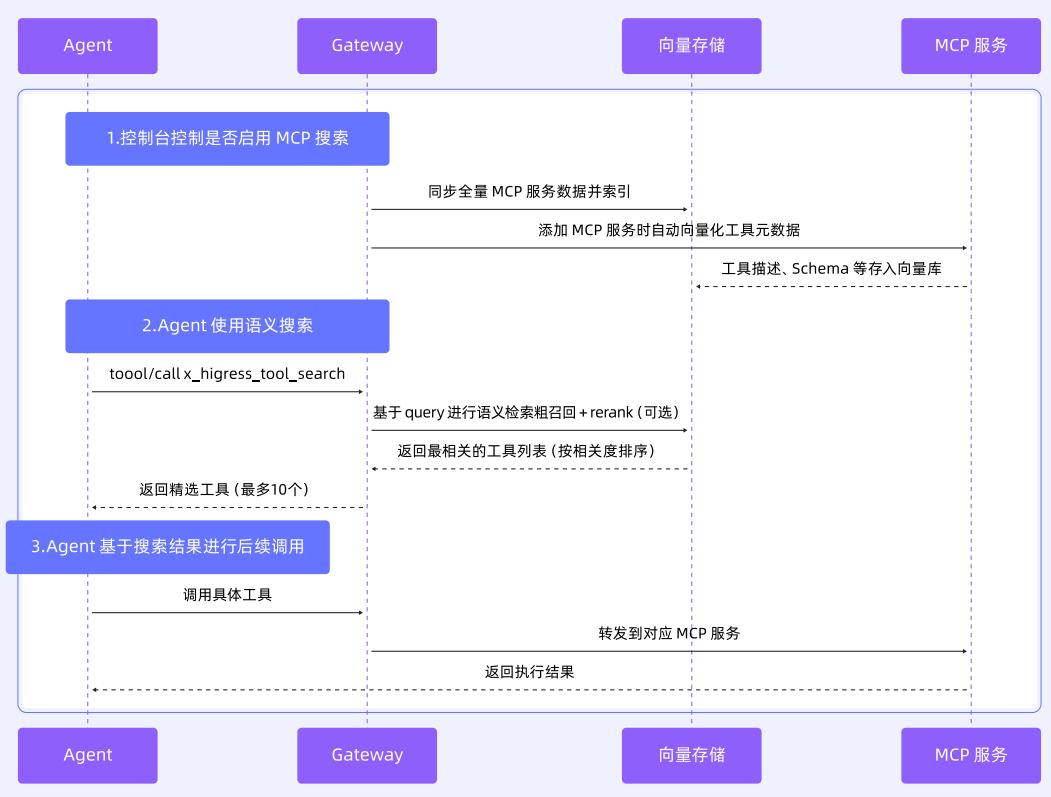Click the 同步全量 MCP 服务数据并索引 message label
1051x797 pixels.
529,192
